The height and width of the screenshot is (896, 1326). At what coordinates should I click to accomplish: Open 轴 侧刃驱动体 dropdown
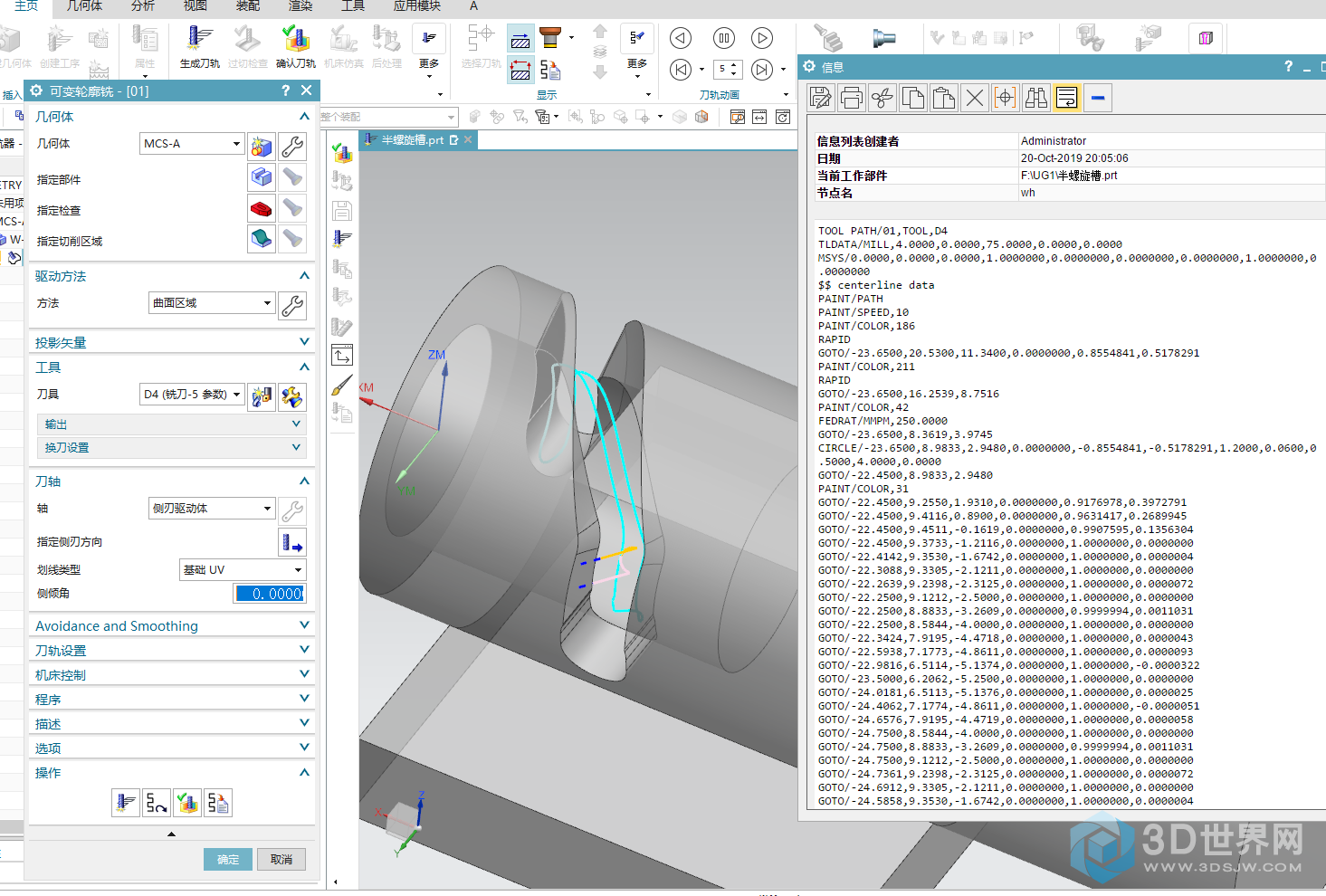(212, 509)
